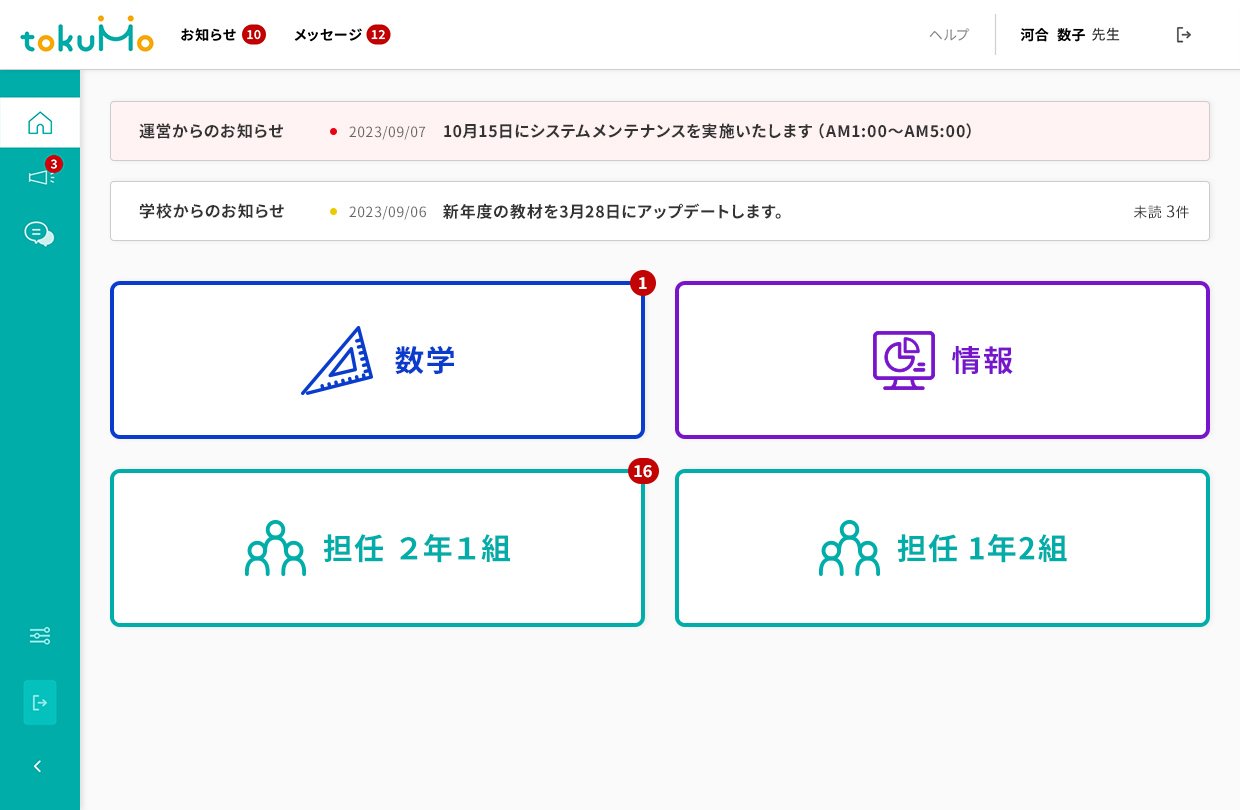Screen dimensions: 1240x810
Task: Click the megaphone announcements icon with badge 3
Action: click(40, 178)
